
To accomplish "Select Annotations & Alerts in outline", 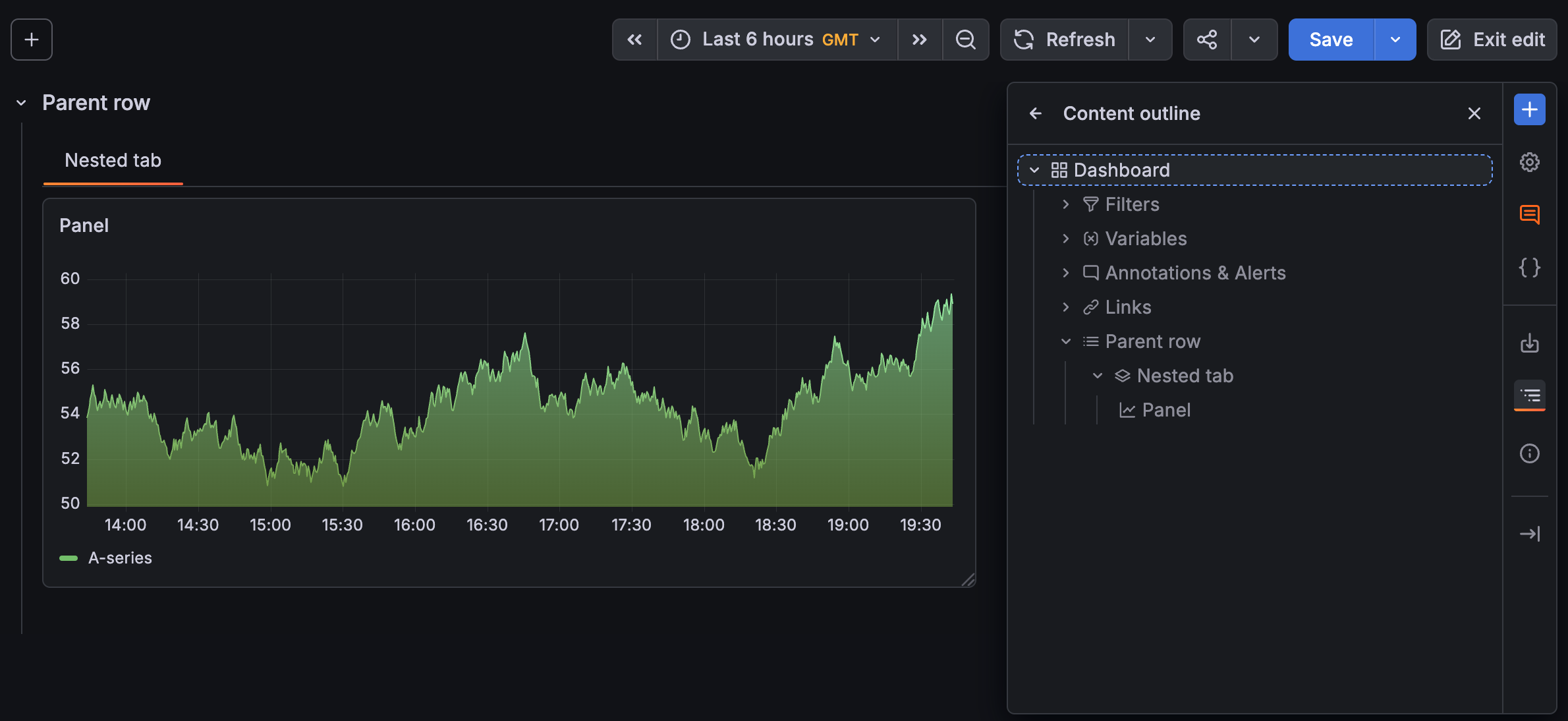I will [1195, 273].
